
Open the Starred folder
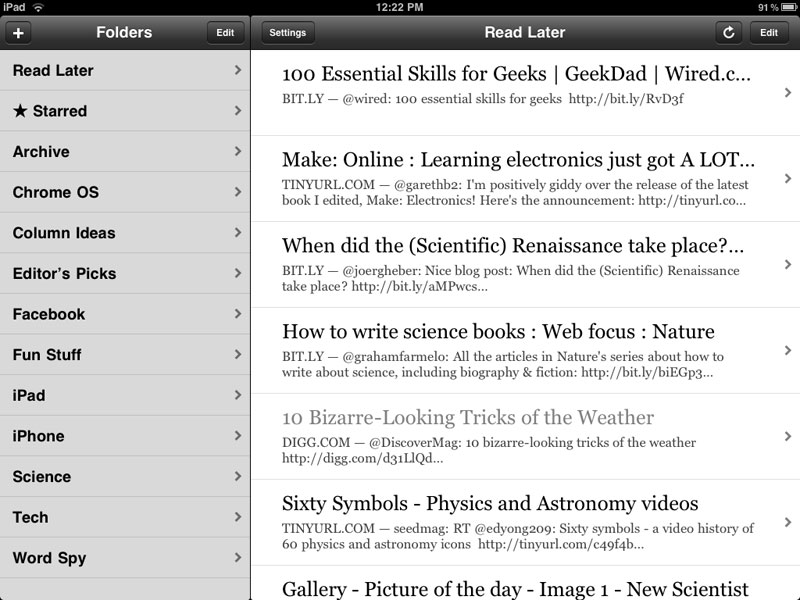(x=125, y=111)
